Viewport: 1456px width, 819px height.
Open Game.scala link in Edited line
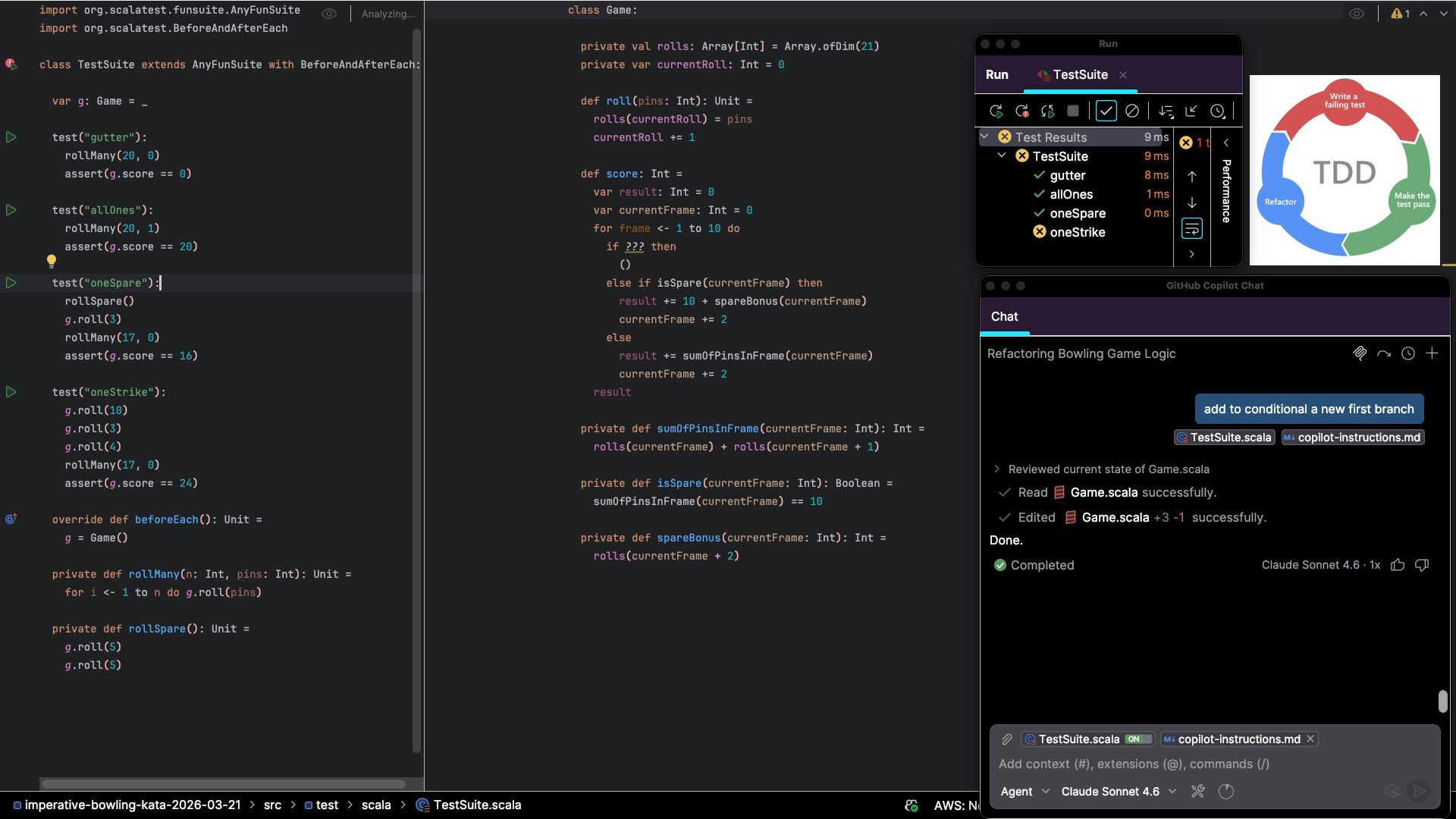(1115, 518)
